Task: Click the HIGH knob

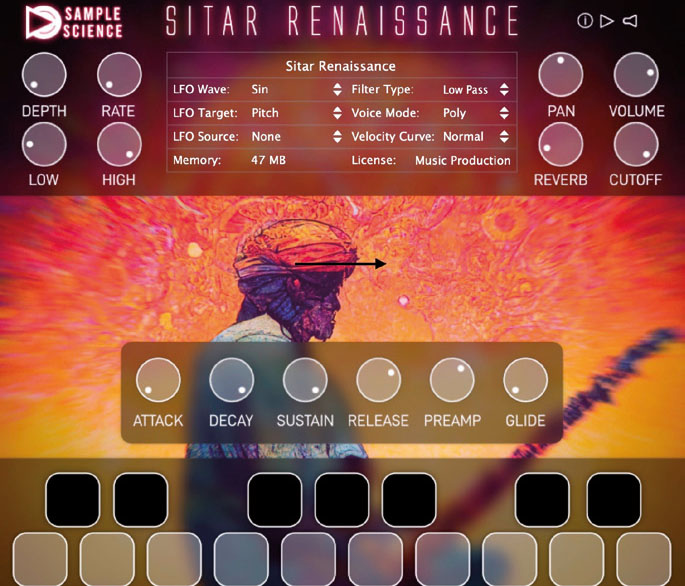Action: tap(119, 144)
